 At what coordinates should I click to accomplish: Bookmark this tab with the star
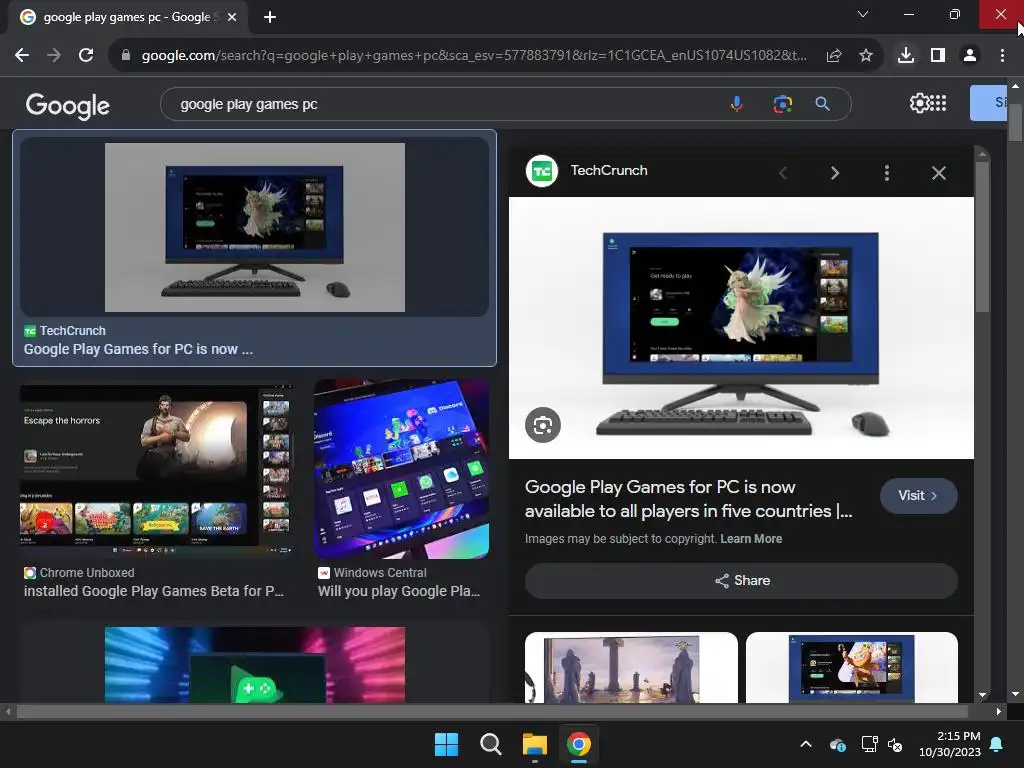(x=866, y=56)
